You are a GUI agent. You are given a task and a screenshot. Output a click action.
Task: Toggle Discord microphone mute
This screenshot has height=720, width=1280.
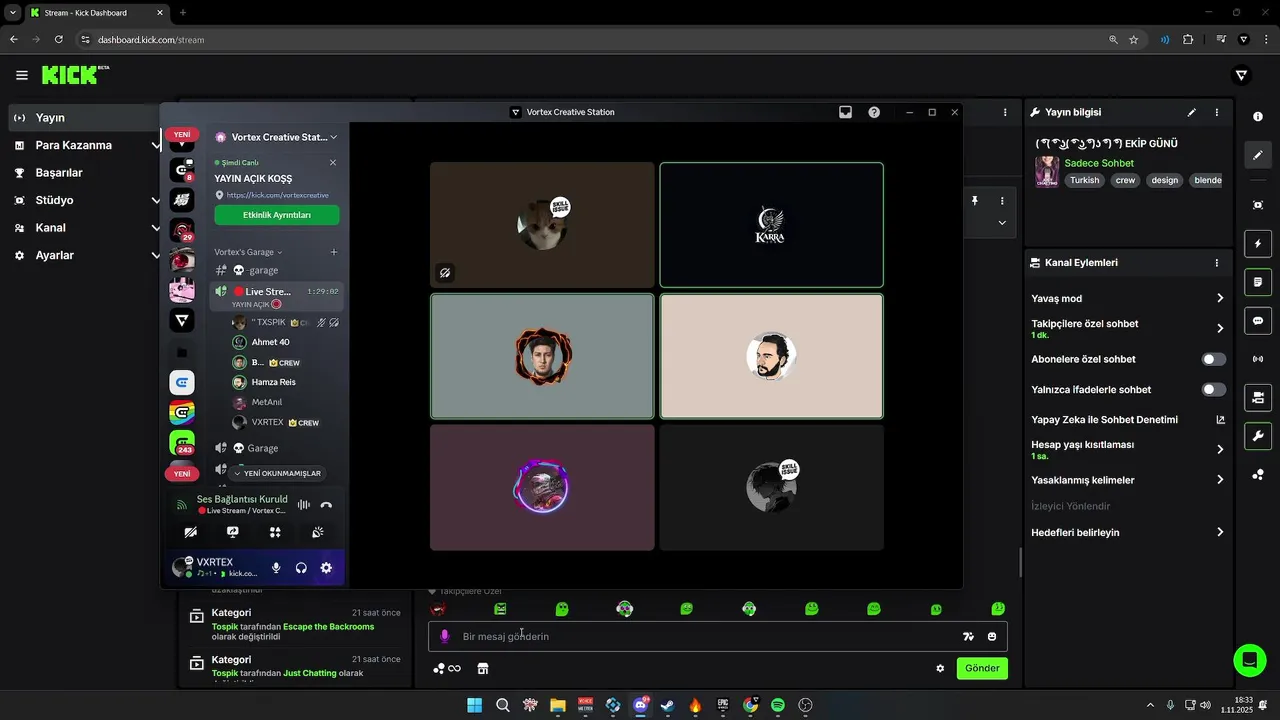(276, 568)
